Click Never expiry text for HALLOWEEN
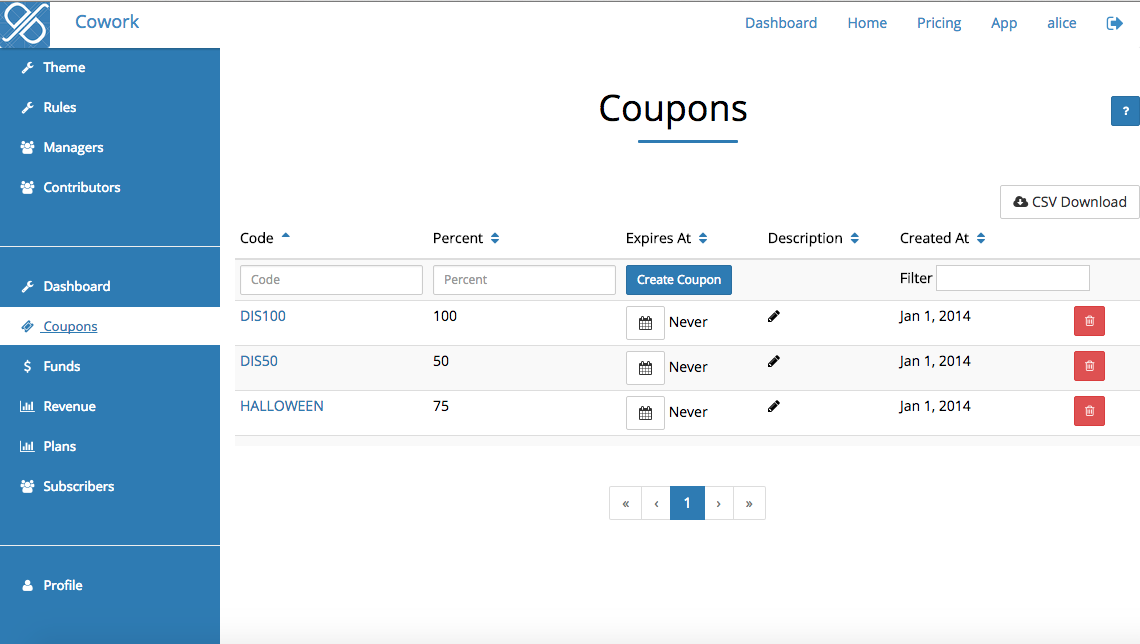Screen dimensions: 1140x644 pyautogui.click(x=688, y=412)
